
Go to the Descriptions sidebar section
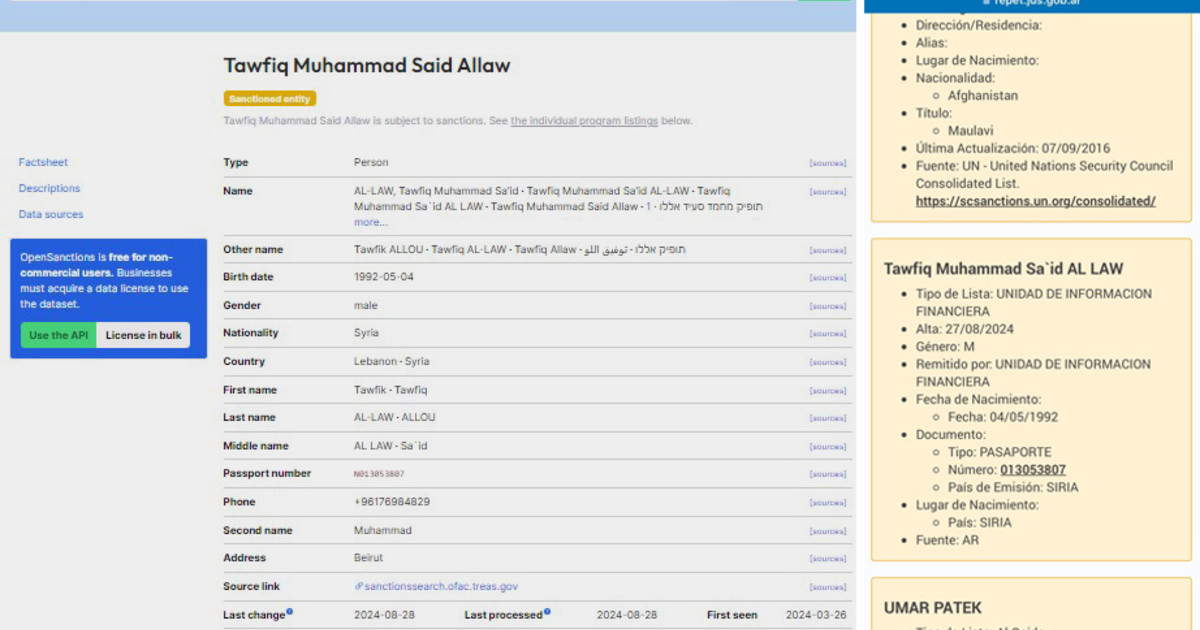49,188
